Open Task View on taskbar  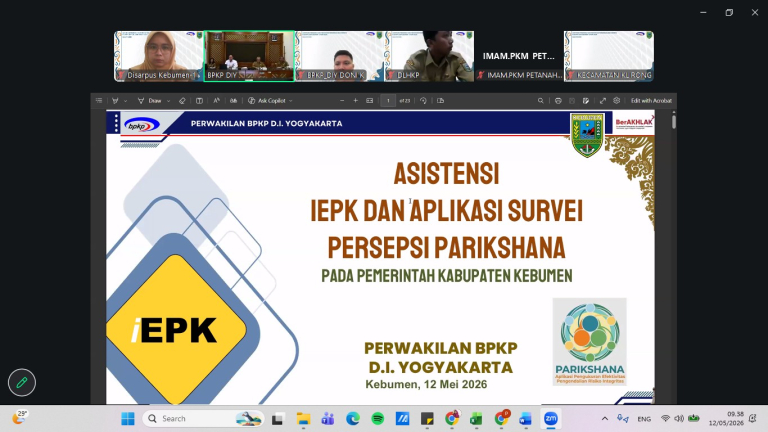pos(278,419)
